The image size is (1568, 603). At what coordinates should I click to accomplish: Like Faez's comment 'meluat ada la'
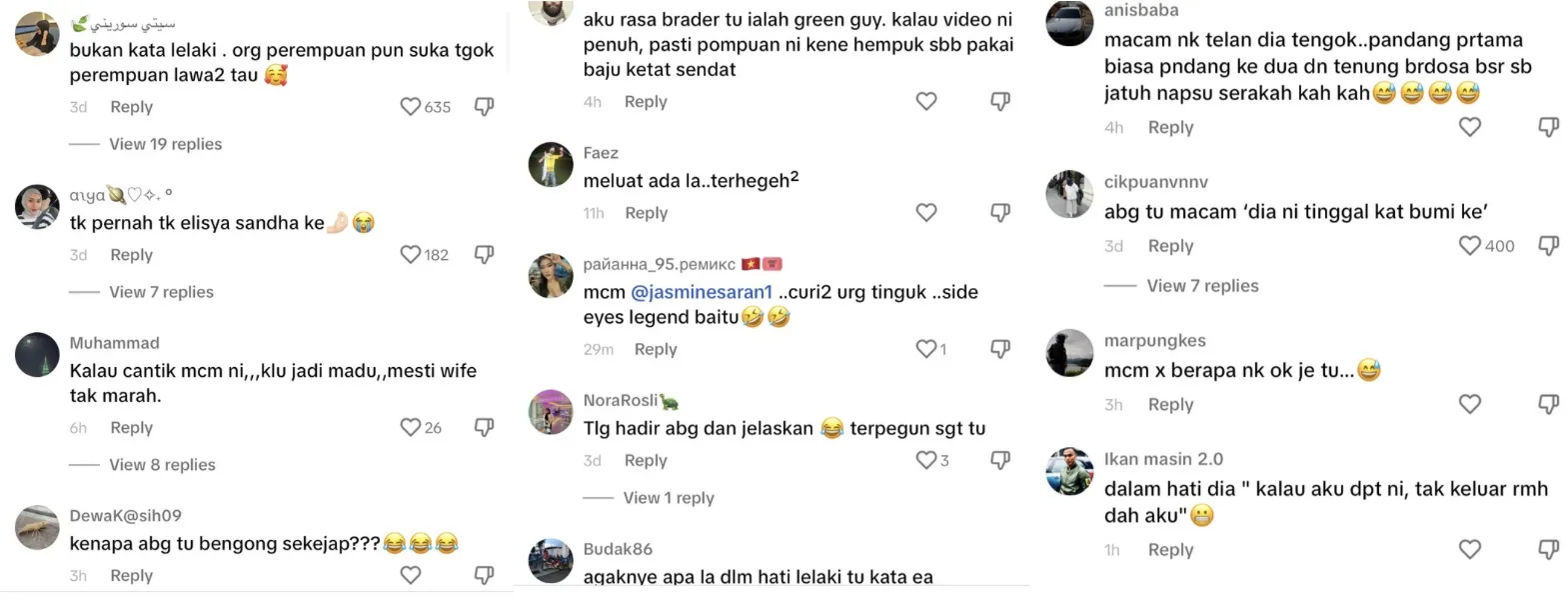(926, 212)
